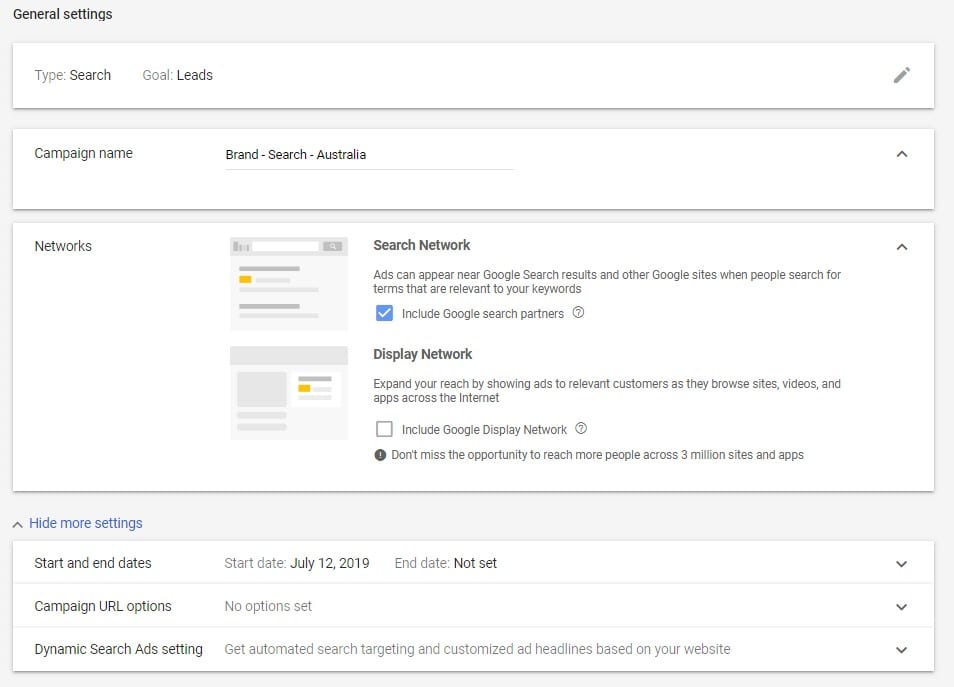Enable Include Google Display Network checkbox
This screenshot has width=954, height=687.
385,429
